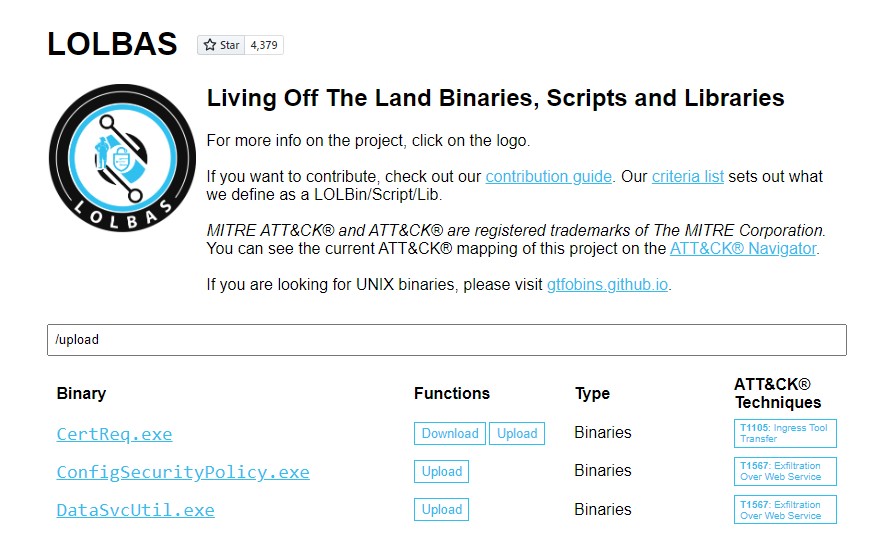892x539 pixels.
Task: Open the ATT&CK Navigator link
Action: [x=743, y=248]
